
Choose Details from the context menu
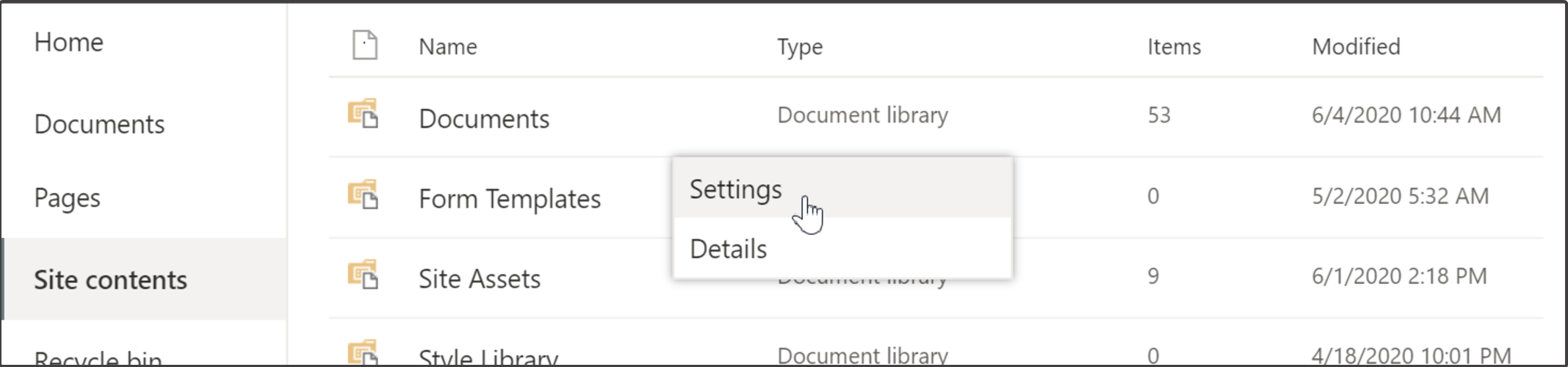pyautogui.click(x=729, y=250)
